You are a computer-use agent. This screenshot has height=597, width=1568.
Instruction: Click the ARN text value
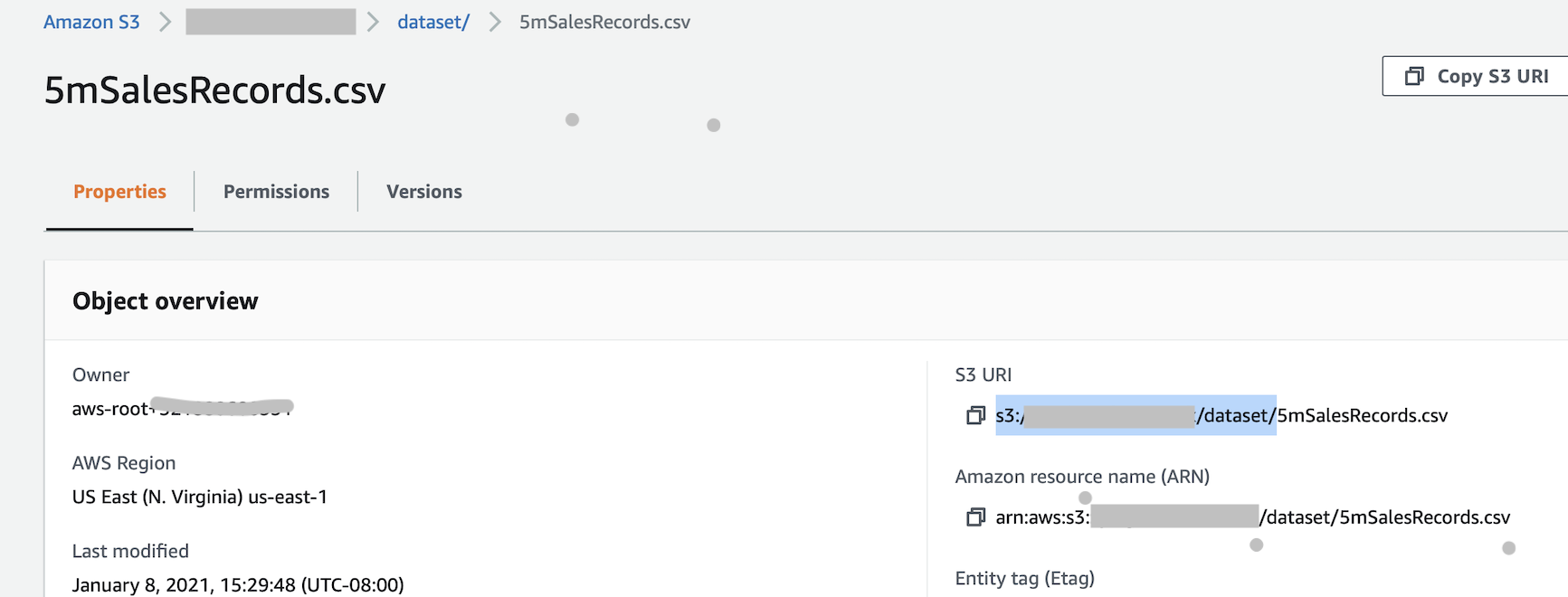1252,517
